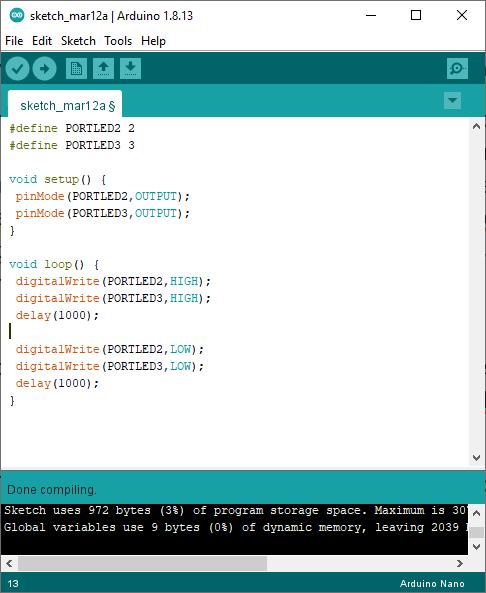The width and height of the screenshot is (486, 593).
Task: Click the '#define PORTLED3 3' line
Action: click(x=72, y=145)
